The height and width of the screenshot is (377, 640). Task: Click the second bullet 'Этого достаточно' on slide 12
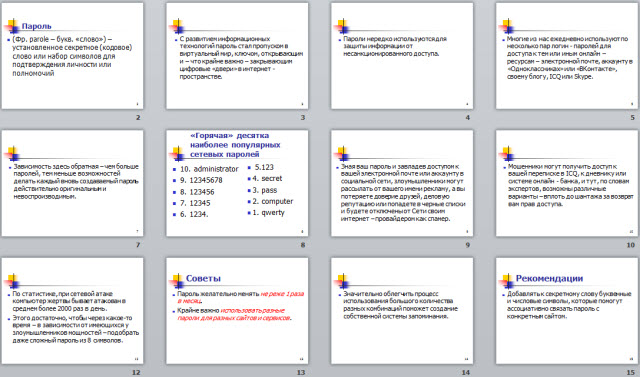75,329
